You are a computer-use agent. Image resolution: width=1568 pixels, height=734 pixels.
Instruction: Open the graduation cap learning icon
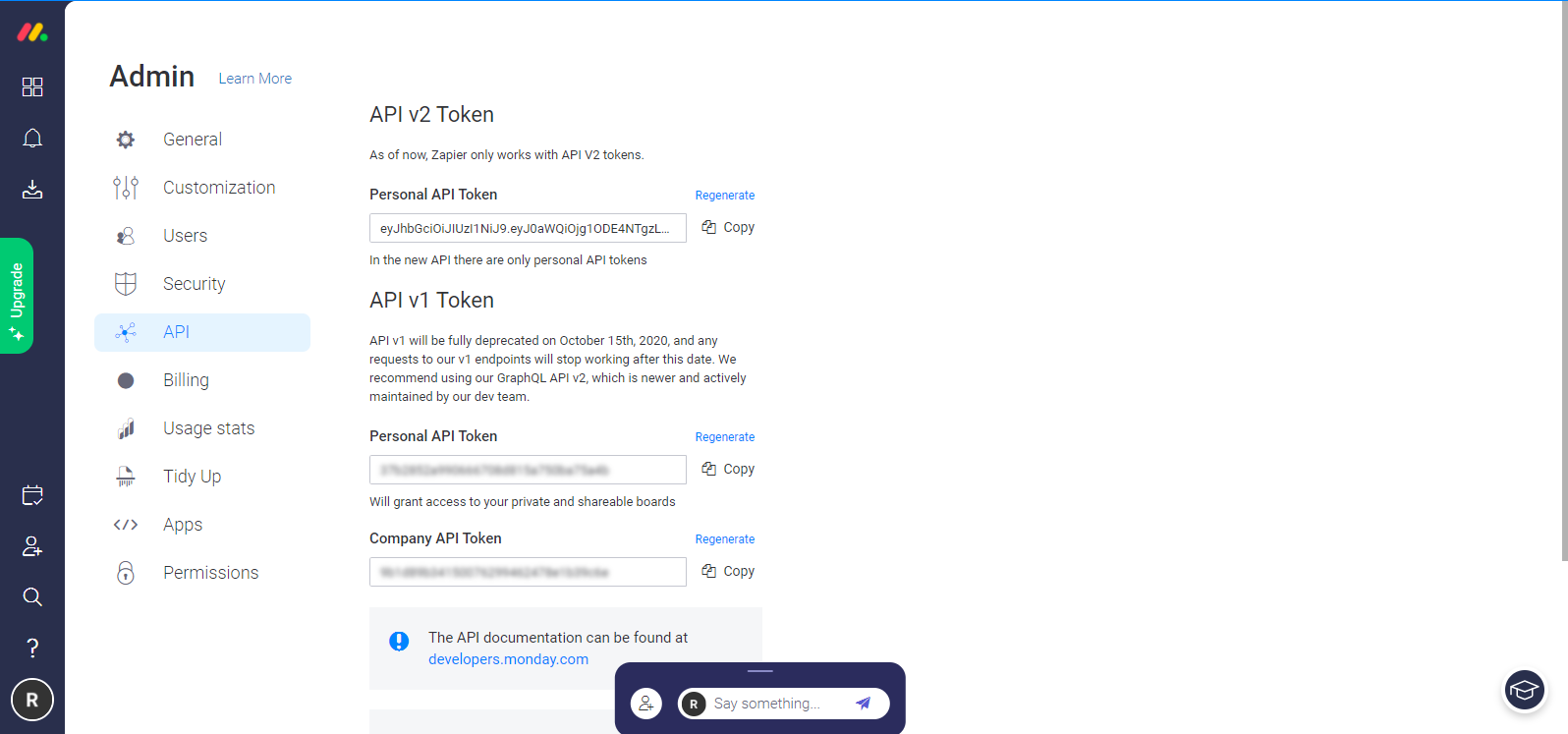click(1525, 690)
